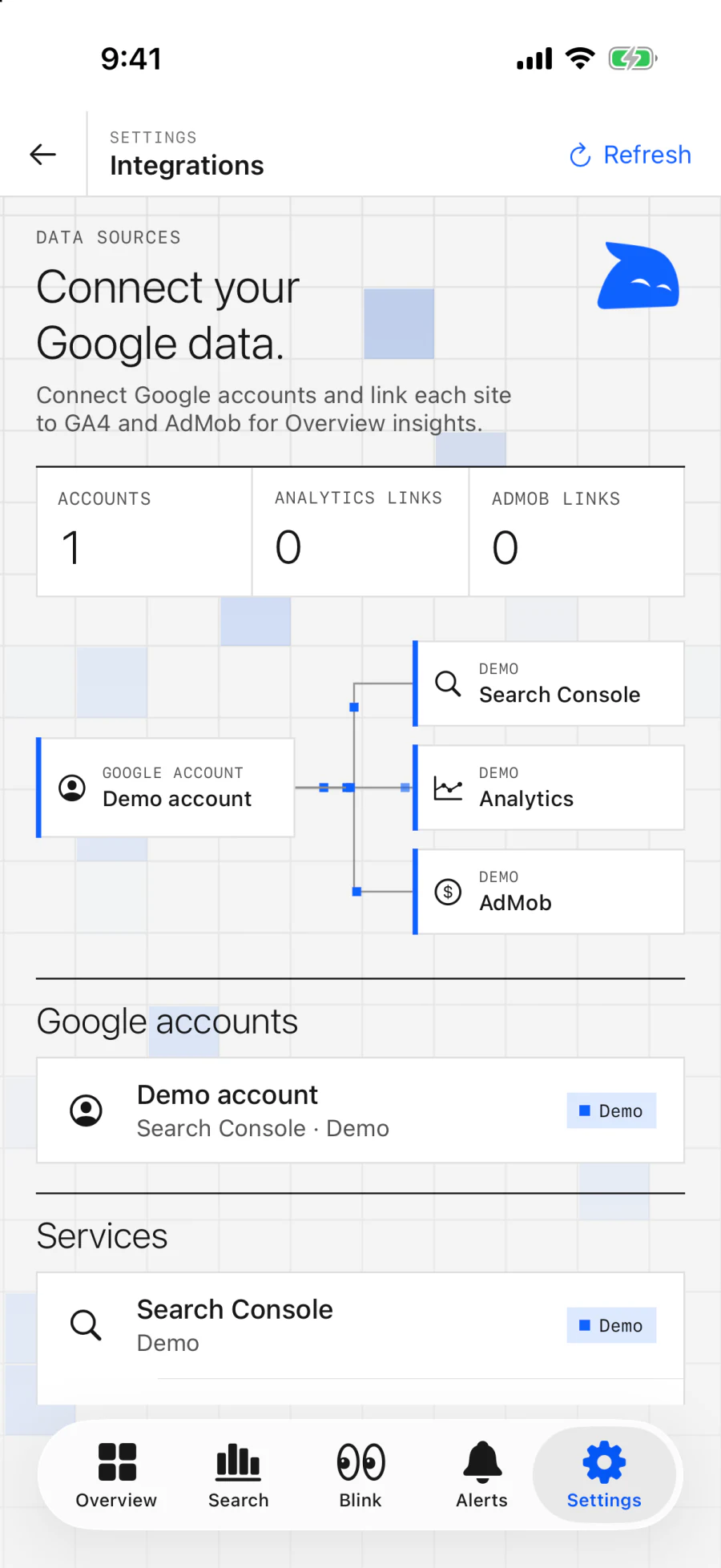Check the Wi-Fi status icon

[580, 58]
